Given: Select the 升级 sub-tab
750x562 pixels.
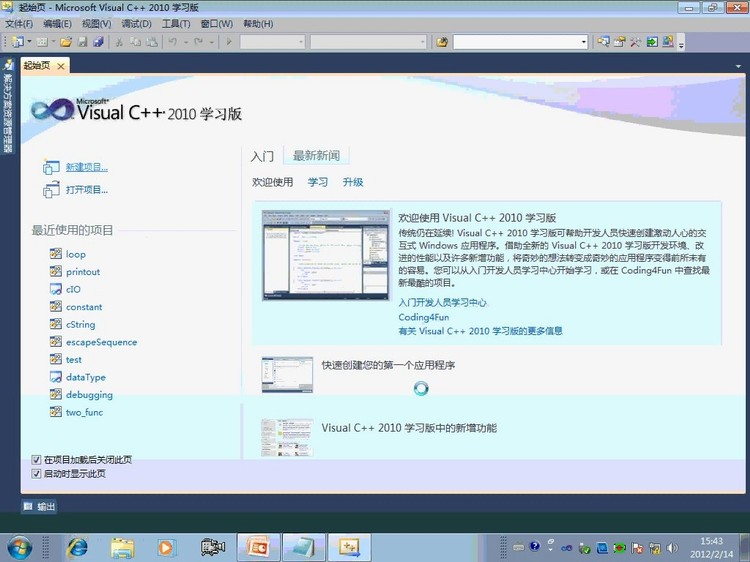Looking at the screenshot, I should click(x=353, y=182).
